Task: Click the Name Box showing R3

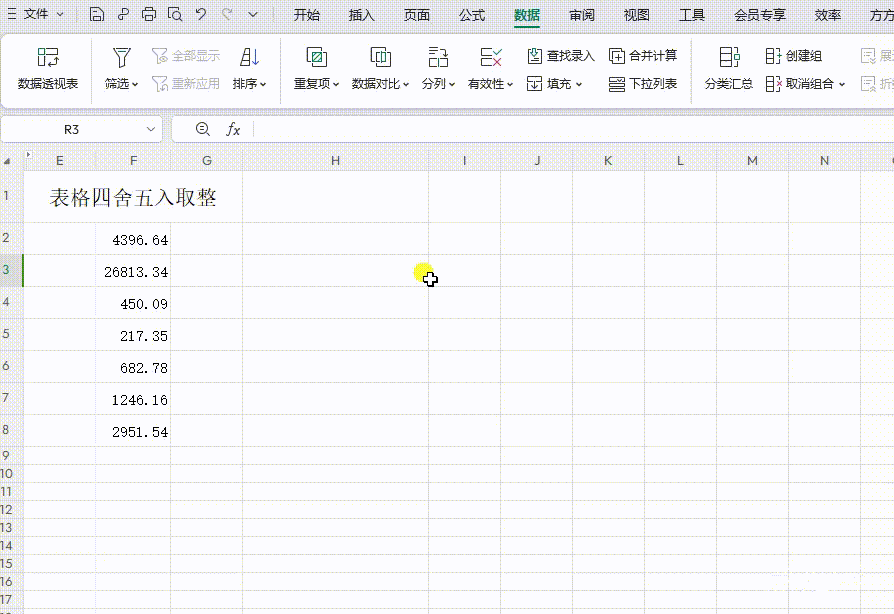Action: coord(71,129)
